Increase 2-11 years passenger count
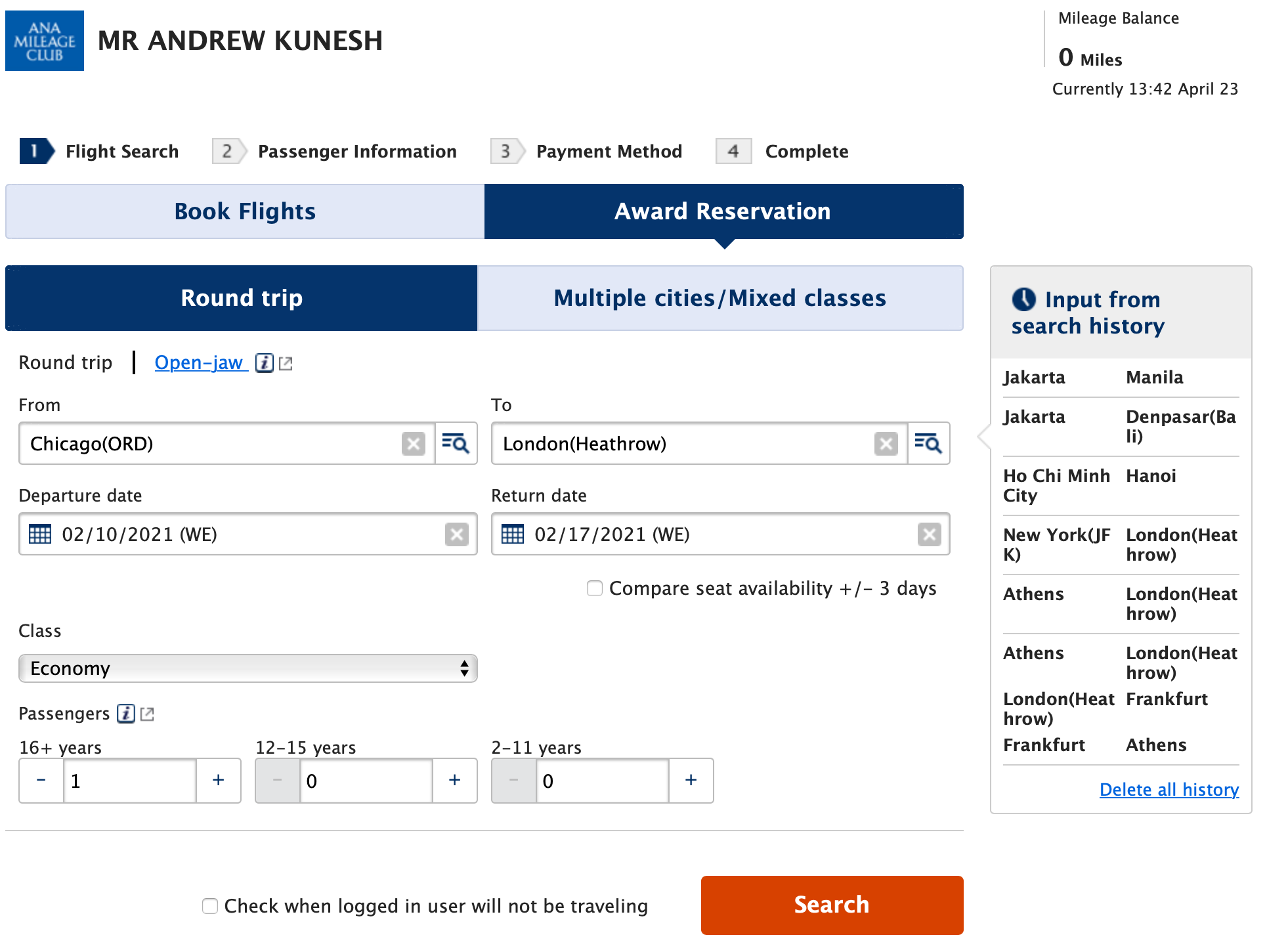1288x952 pixels. [x=691, y=781]
